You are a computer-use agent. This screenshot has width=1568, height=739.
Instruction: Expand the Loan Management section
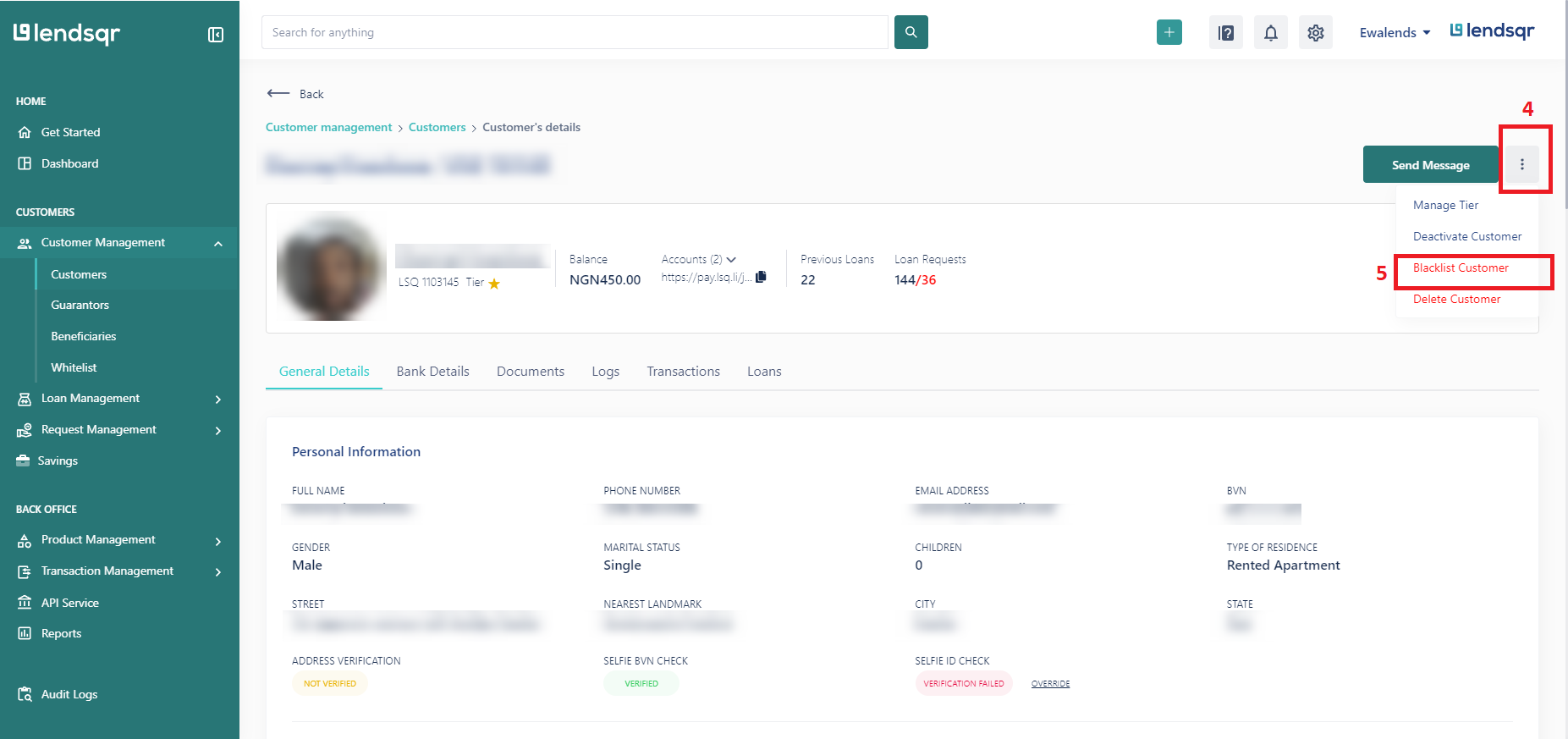click(x=218, y=399)
